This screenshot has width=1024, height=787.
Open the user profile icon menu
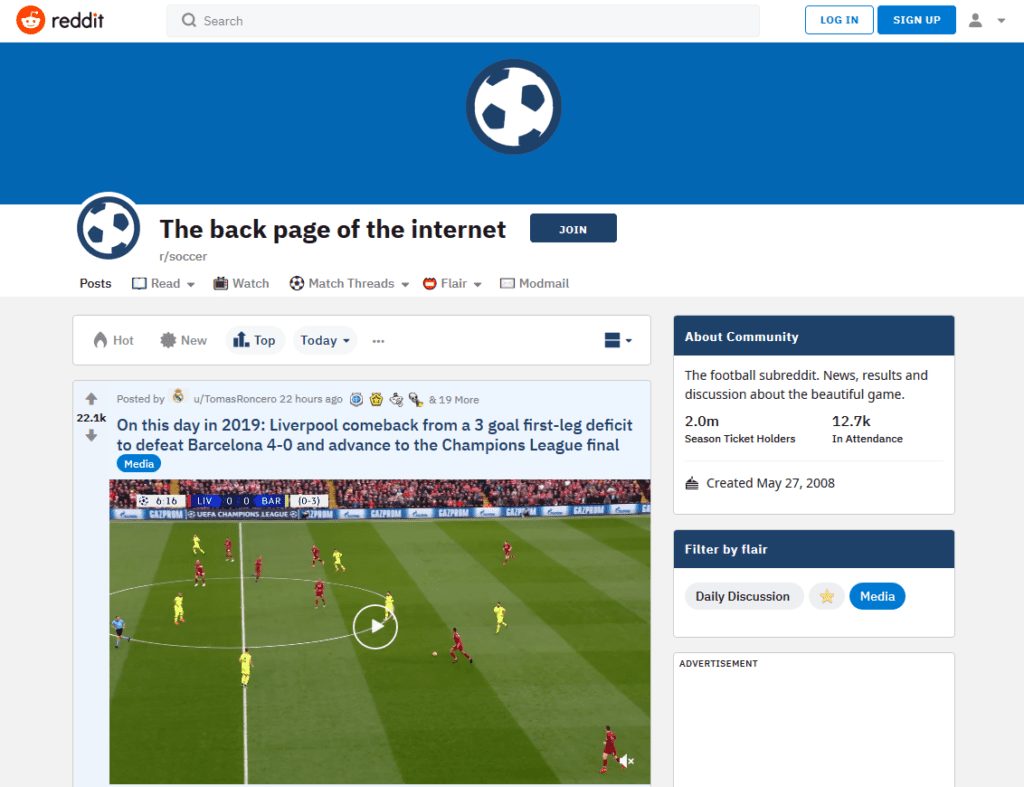tap(986, 20)
